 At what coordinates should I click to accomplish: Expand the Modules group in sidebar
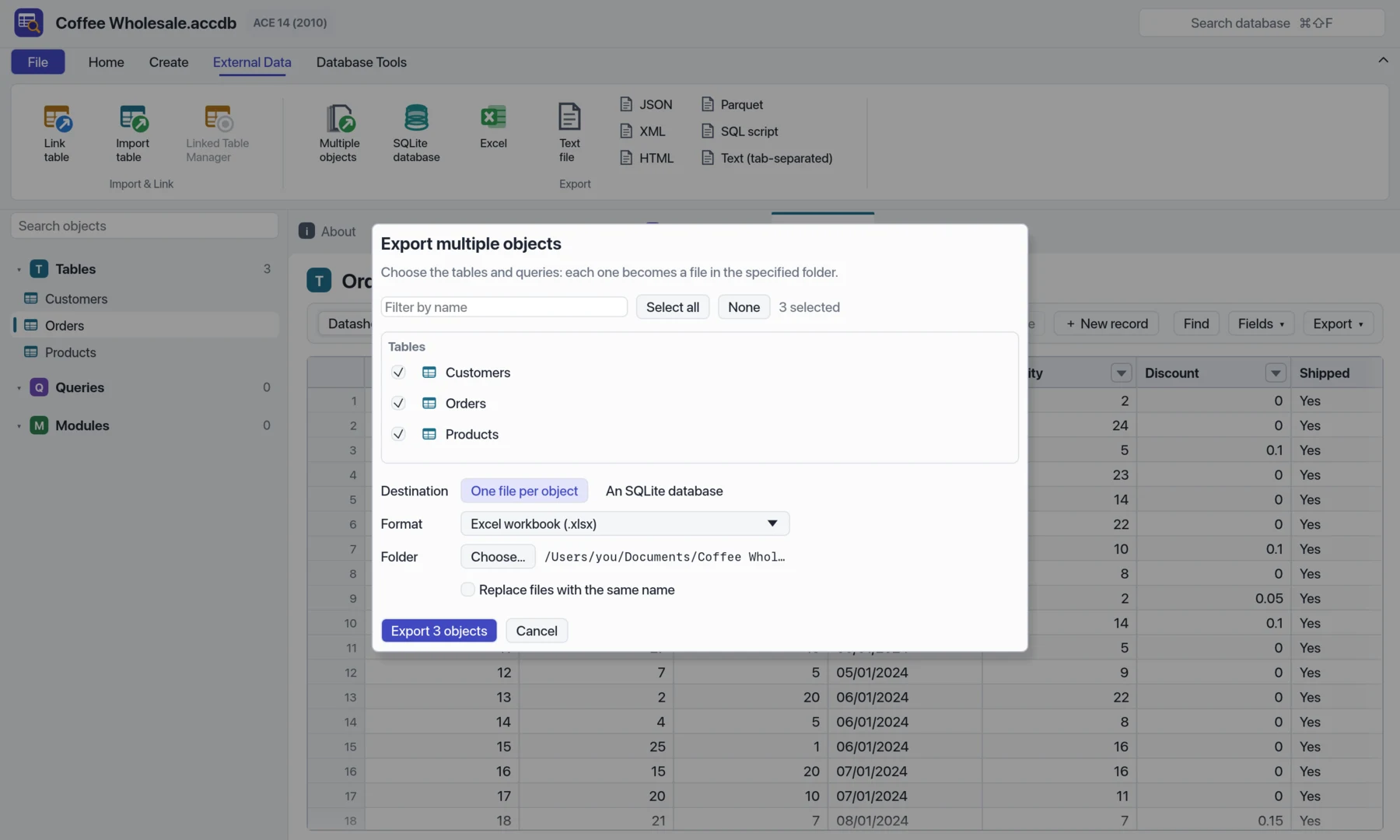coord(19,425)
